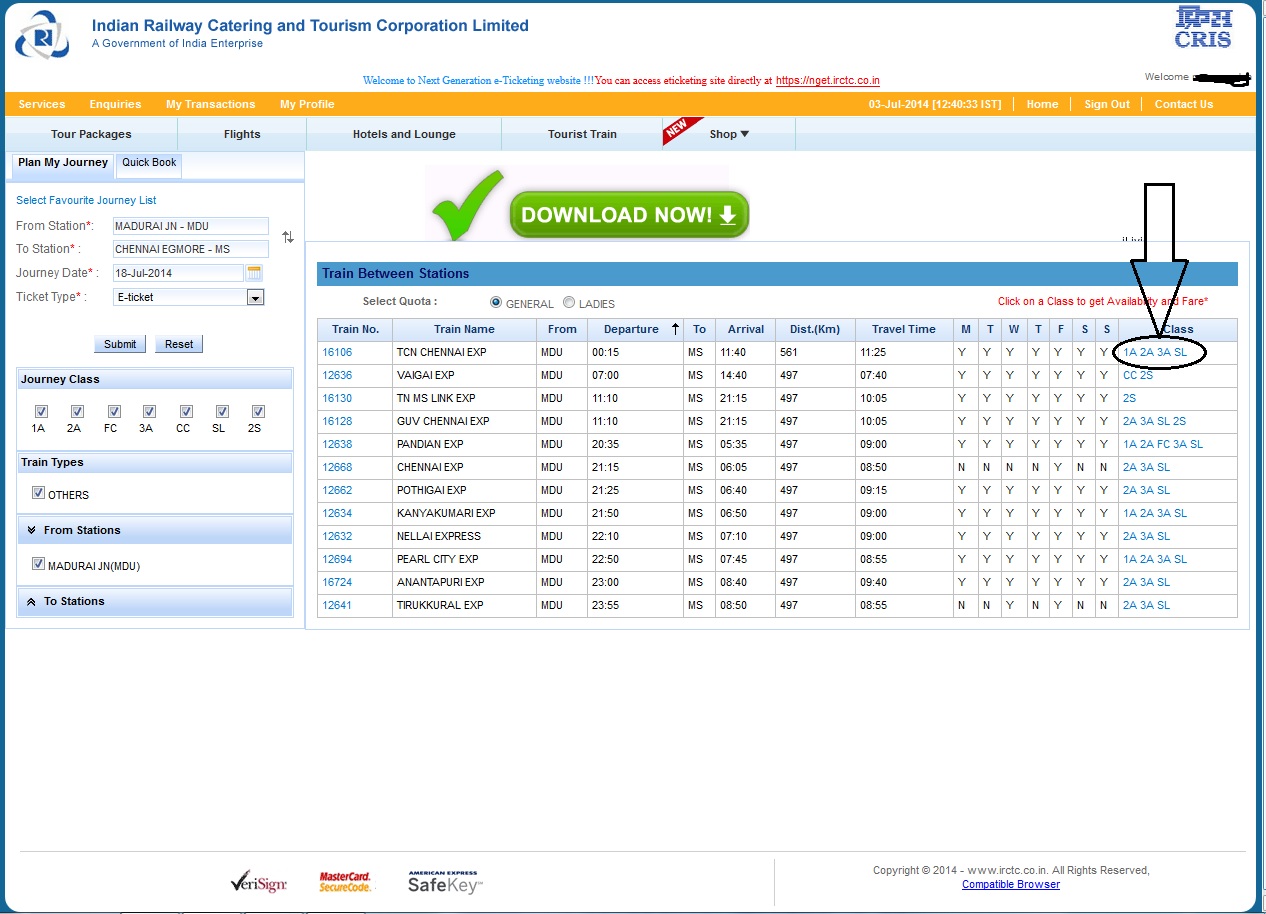The image size is (1266, 914).
Task: Open the My Profile menu
Action: 307,104
